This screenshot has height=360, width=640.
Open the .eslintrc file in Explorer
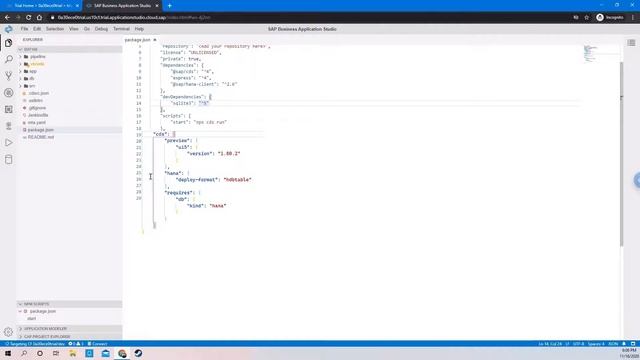35,100
